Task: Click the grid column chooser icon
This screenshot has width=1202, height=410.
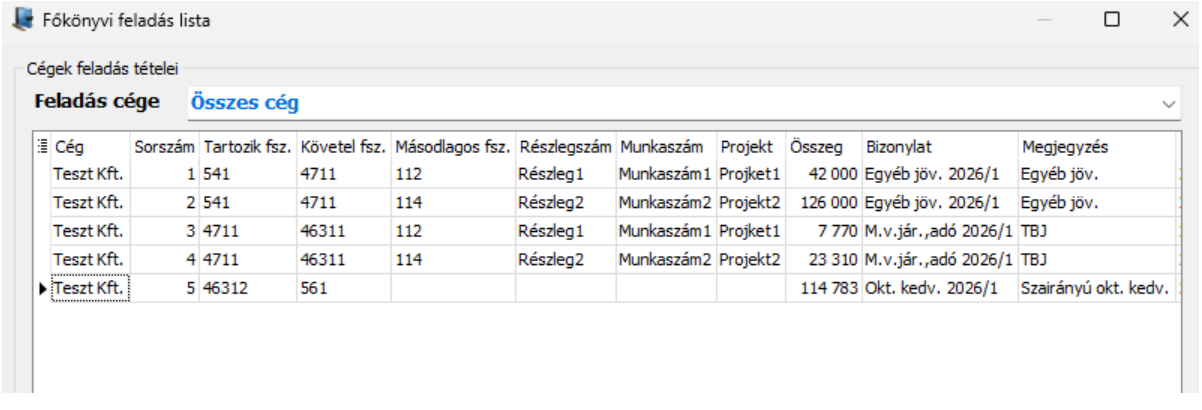Action: [x=42, y=147]
